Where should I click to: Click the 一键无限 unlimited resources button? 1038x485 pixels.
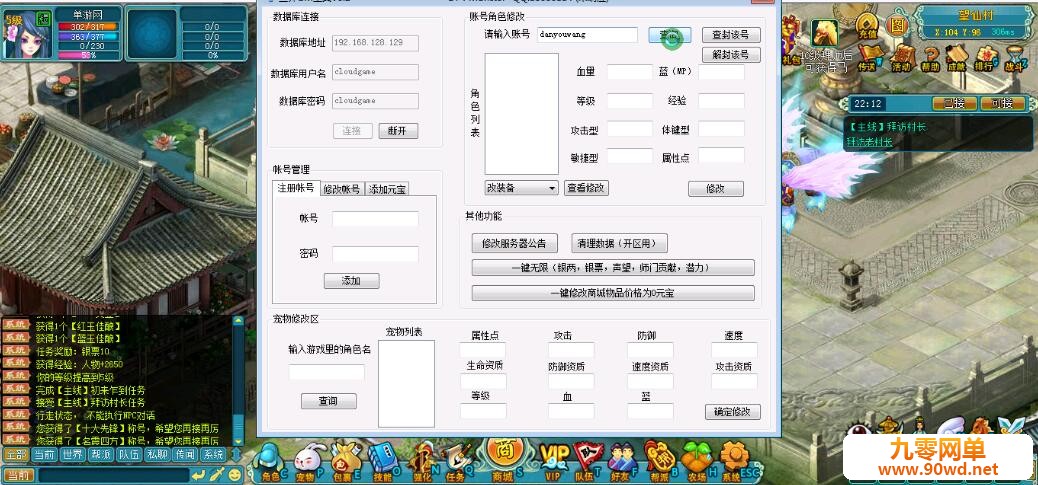coord(613,267)
